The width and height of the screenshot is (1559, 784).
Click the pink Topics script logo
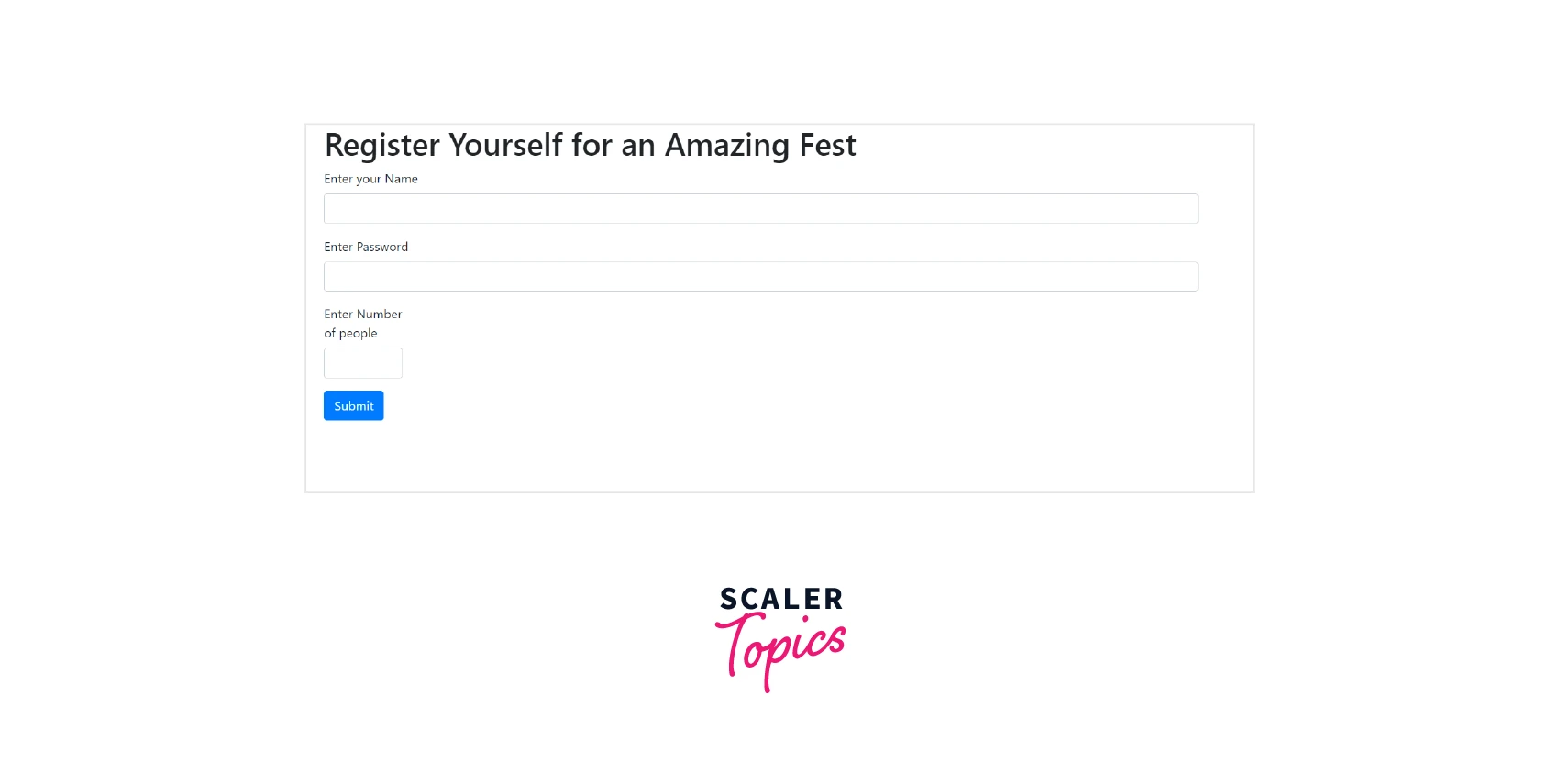click(x=781, y=649)
